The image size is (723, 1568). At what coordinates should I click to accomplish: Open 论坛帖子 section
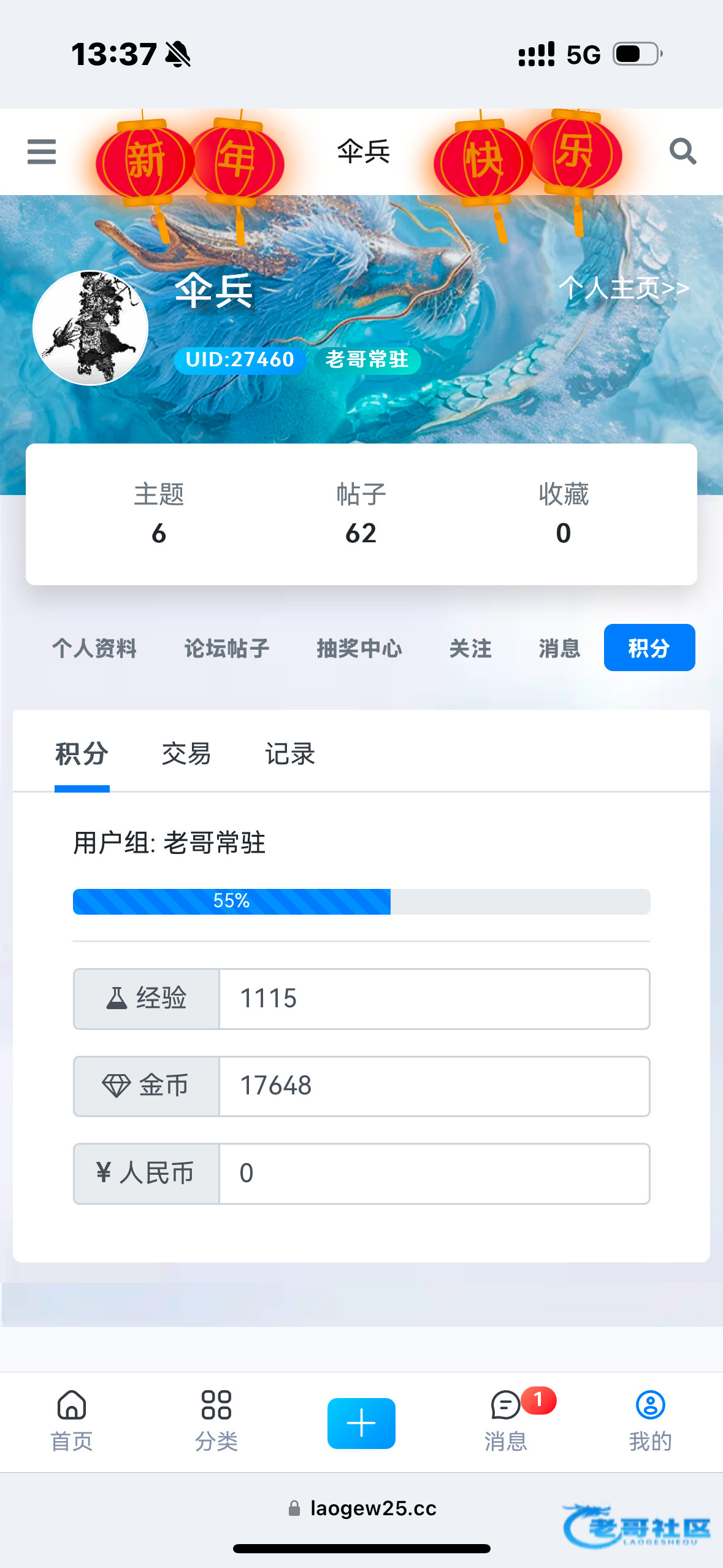(227, 648)
